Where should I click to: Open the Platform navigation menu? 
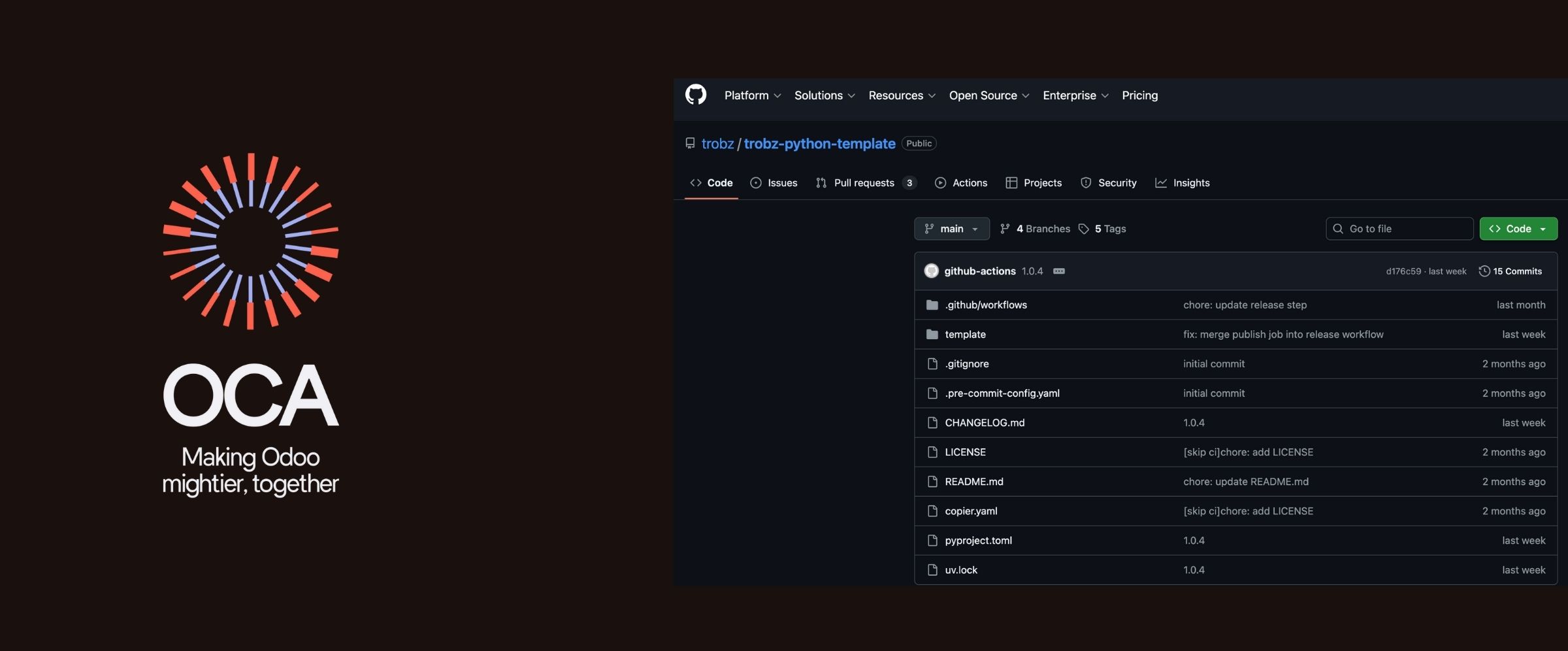point(753,95)
